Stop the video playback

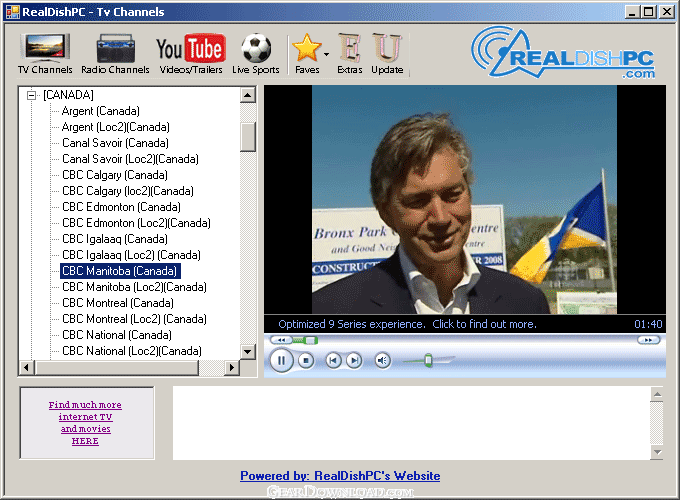click(306, 360)
